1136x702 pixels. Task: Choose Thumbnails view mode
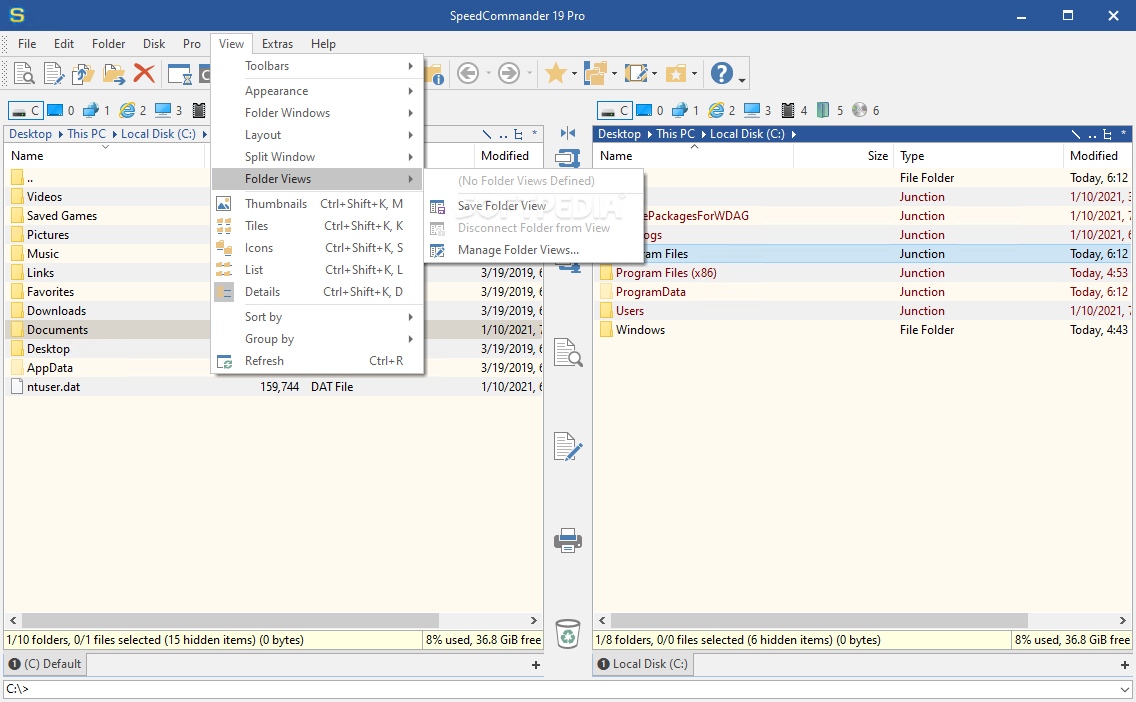[317, 204]
